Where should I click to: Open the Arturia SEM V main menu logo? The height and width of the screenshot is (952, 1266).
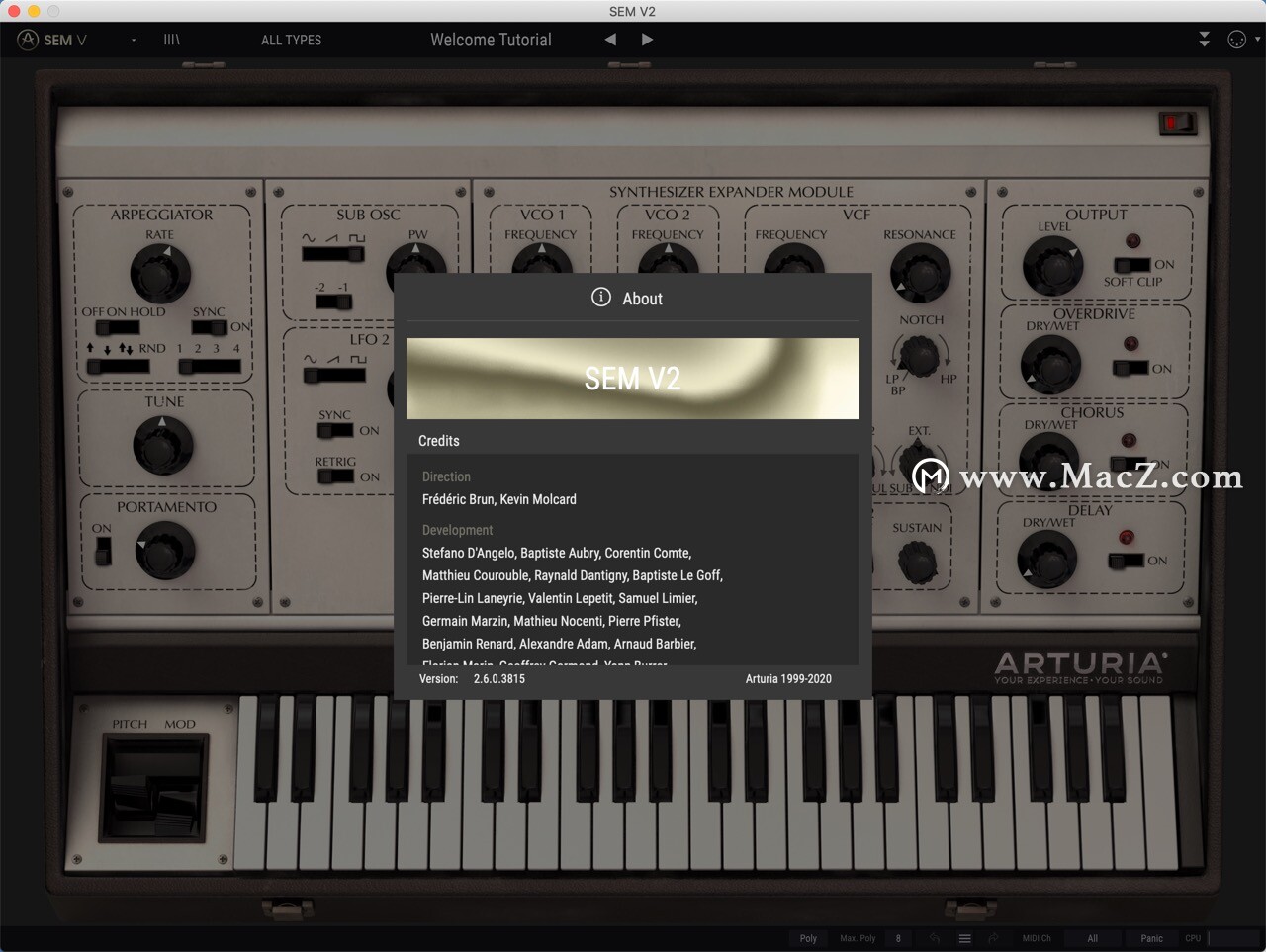(x=52, y=40)
